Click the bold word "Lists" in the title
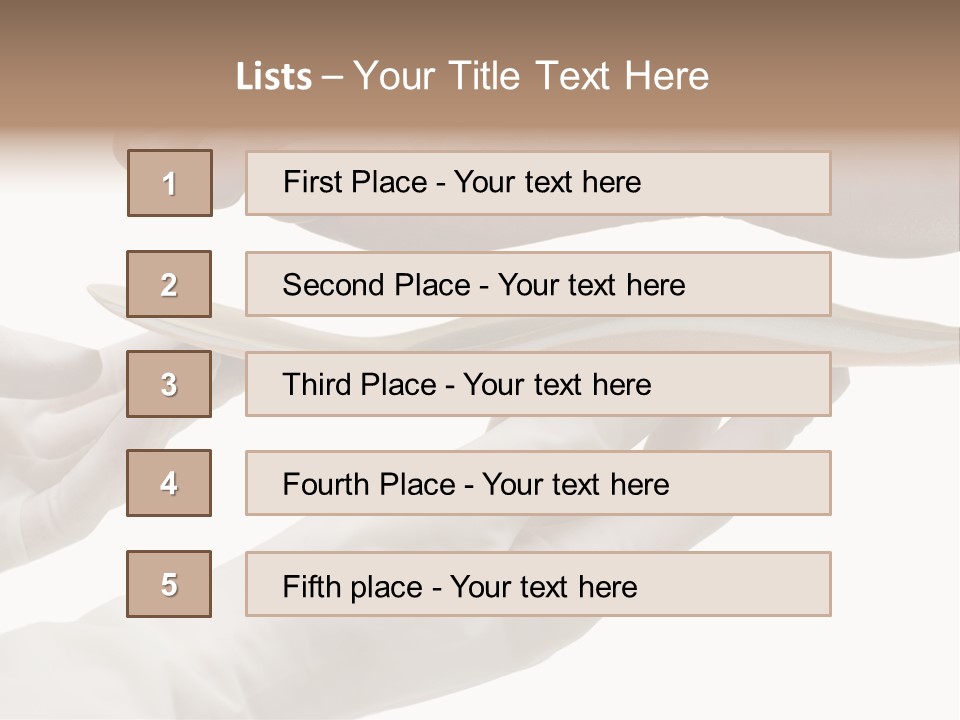The image size is (960, 720). point(274,77)
